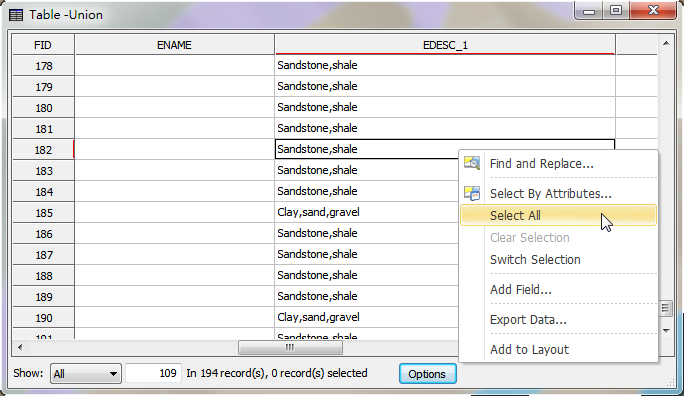Click EDESC_1 cell in row 181
The width and height of the screenshot is (684, 396).
pyautogui.click(x=445, y=128)
